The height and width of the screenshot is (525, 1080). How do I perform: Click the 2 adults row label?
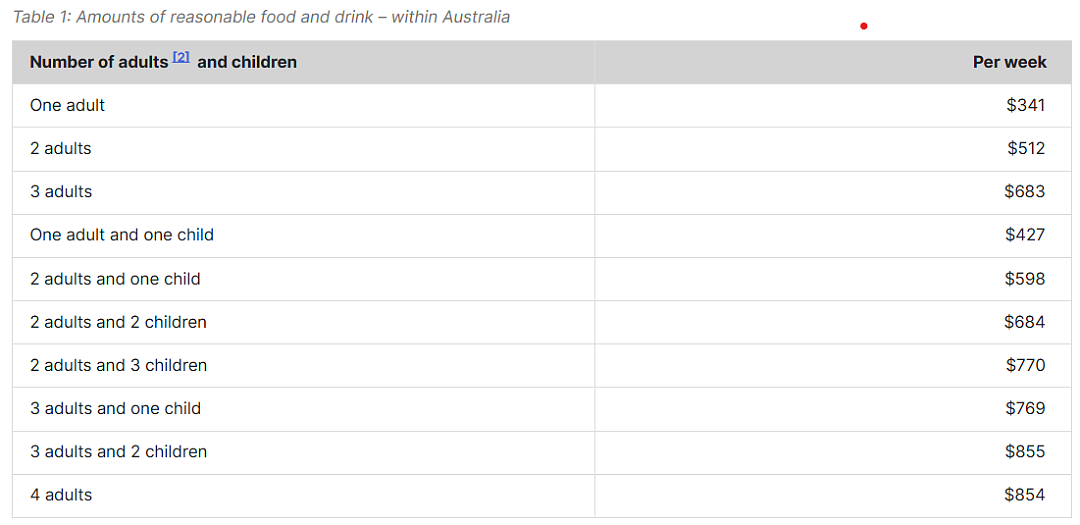61,149
